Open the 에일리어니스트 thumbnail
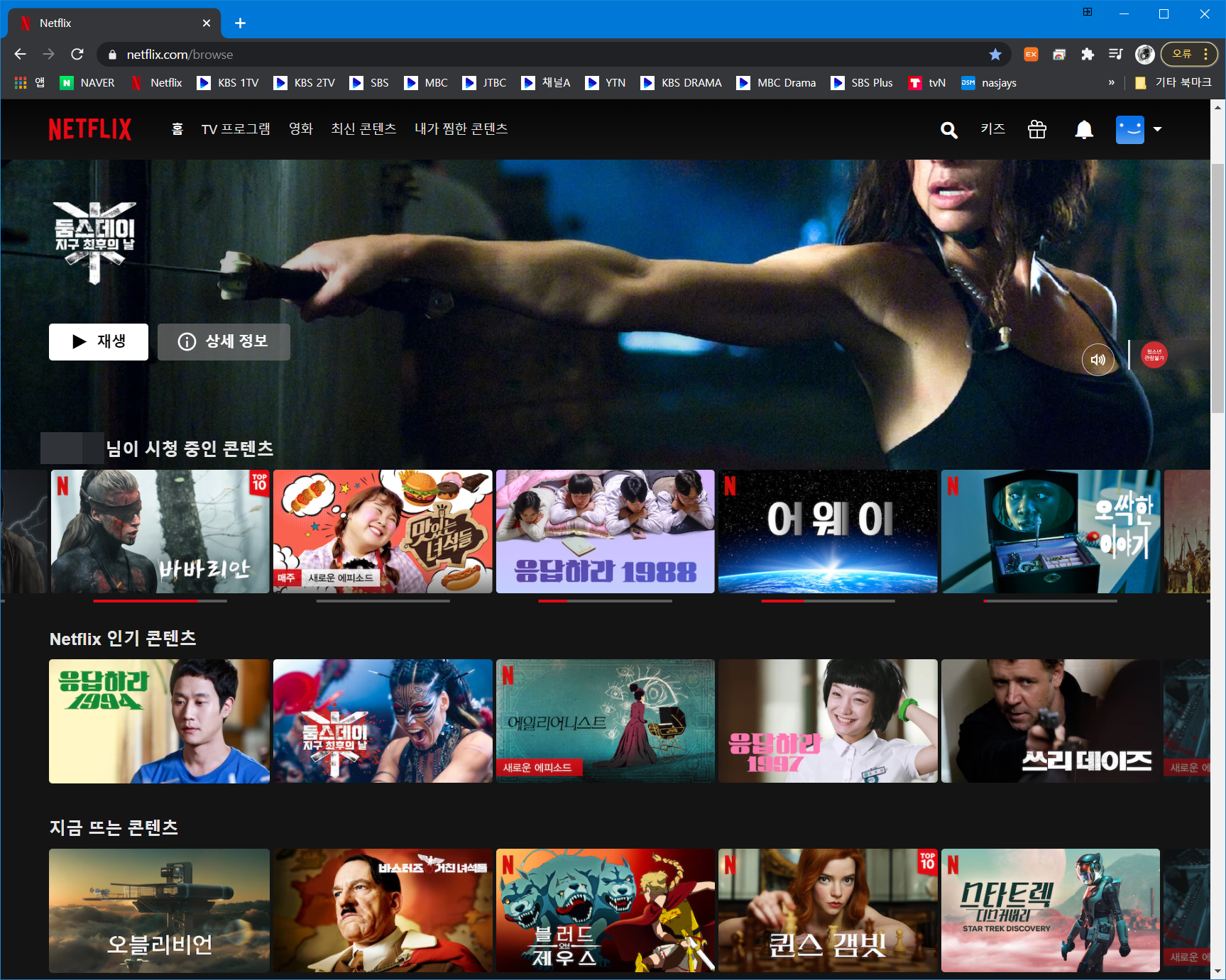Viewport: 1226px width, 980px height. click(x=606, y=721)
